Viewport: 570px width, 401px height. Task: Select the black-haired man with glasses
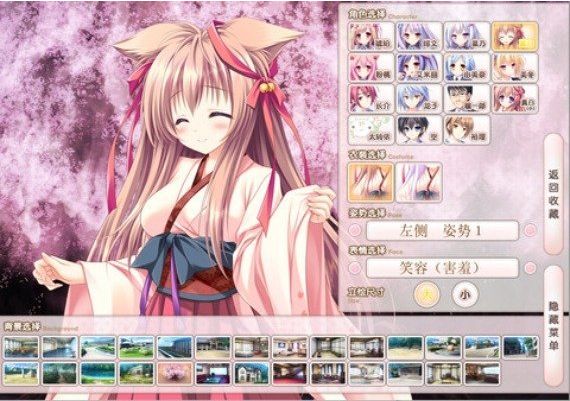point(467,99)
